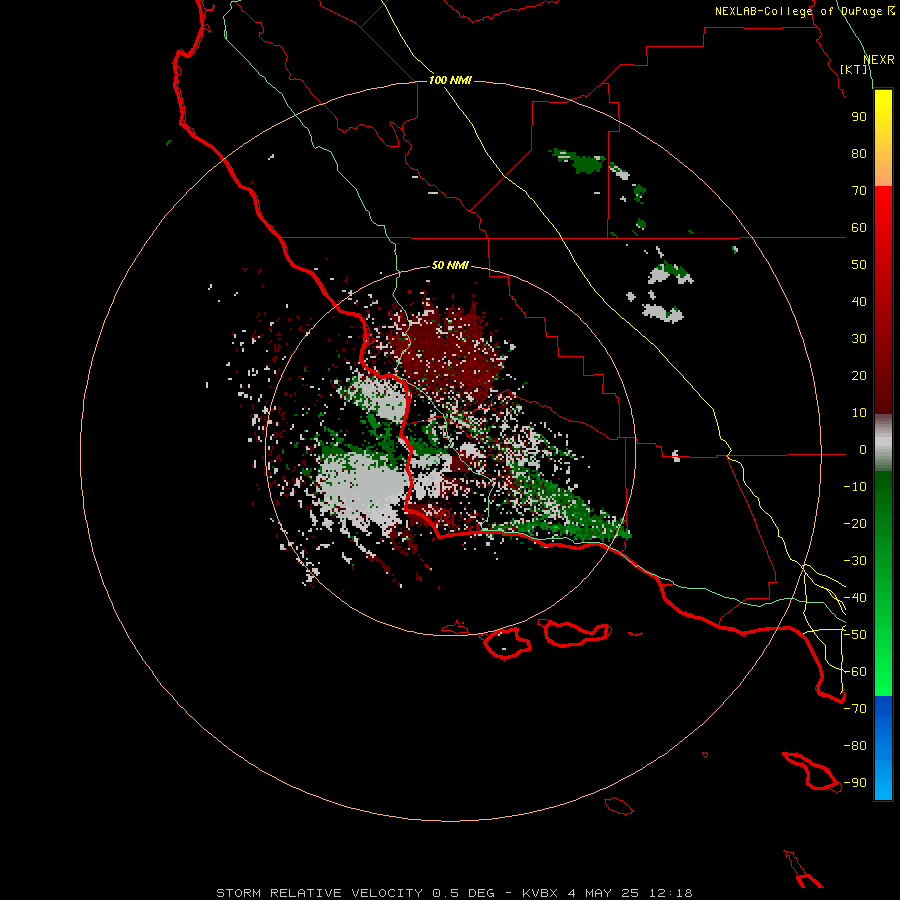Click the 30 value on the scale
This screenshot has width=900, height=900.
[x=859, y=339]
